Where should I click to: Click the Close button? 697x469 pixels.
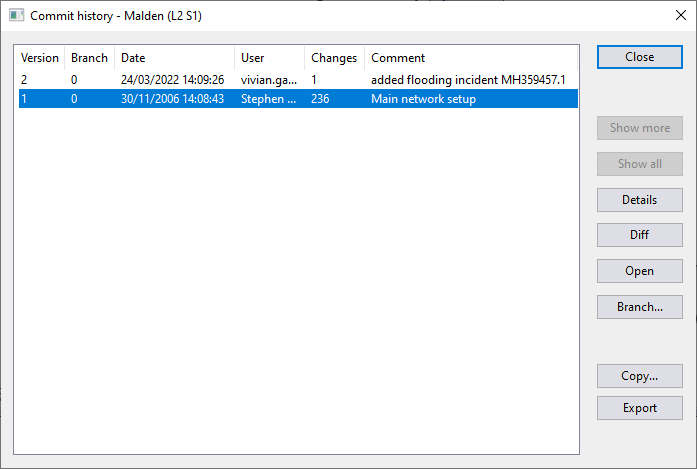[x=639, y=57]
